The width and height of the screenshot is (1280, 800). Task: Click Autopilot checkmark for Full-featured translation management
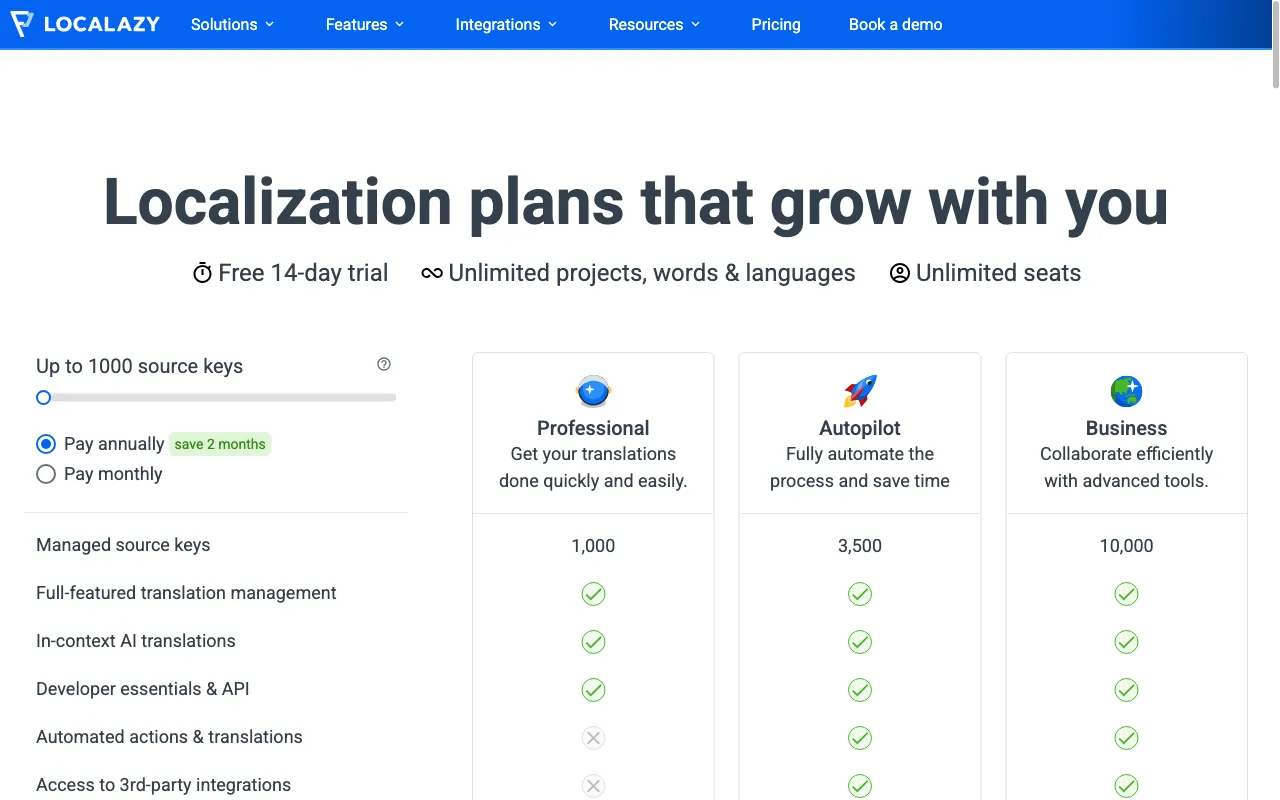[860, 594]
